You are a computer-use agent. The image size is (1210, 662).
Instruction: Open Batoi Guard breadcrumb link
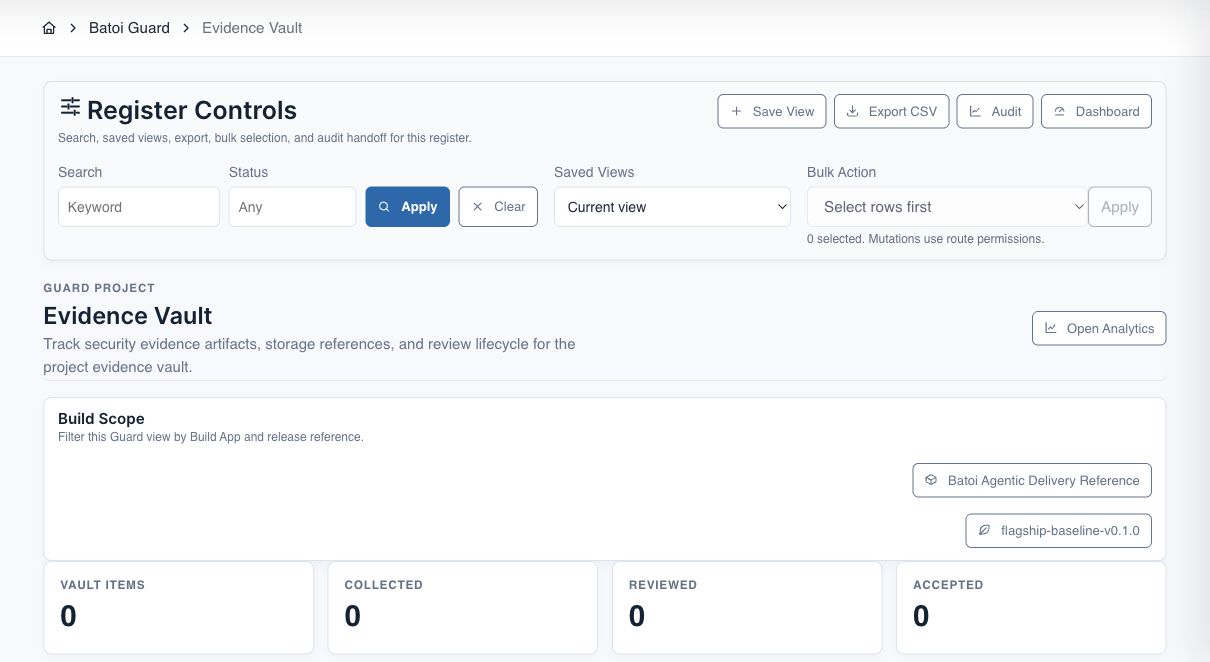point(129,28)
